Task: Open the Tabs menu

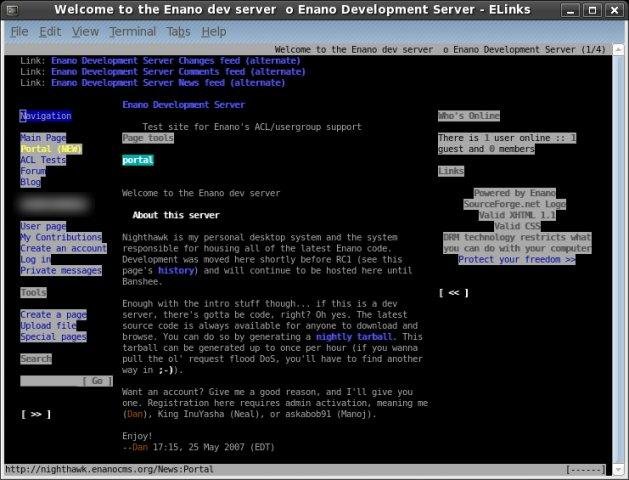Action: click(179, 31)
